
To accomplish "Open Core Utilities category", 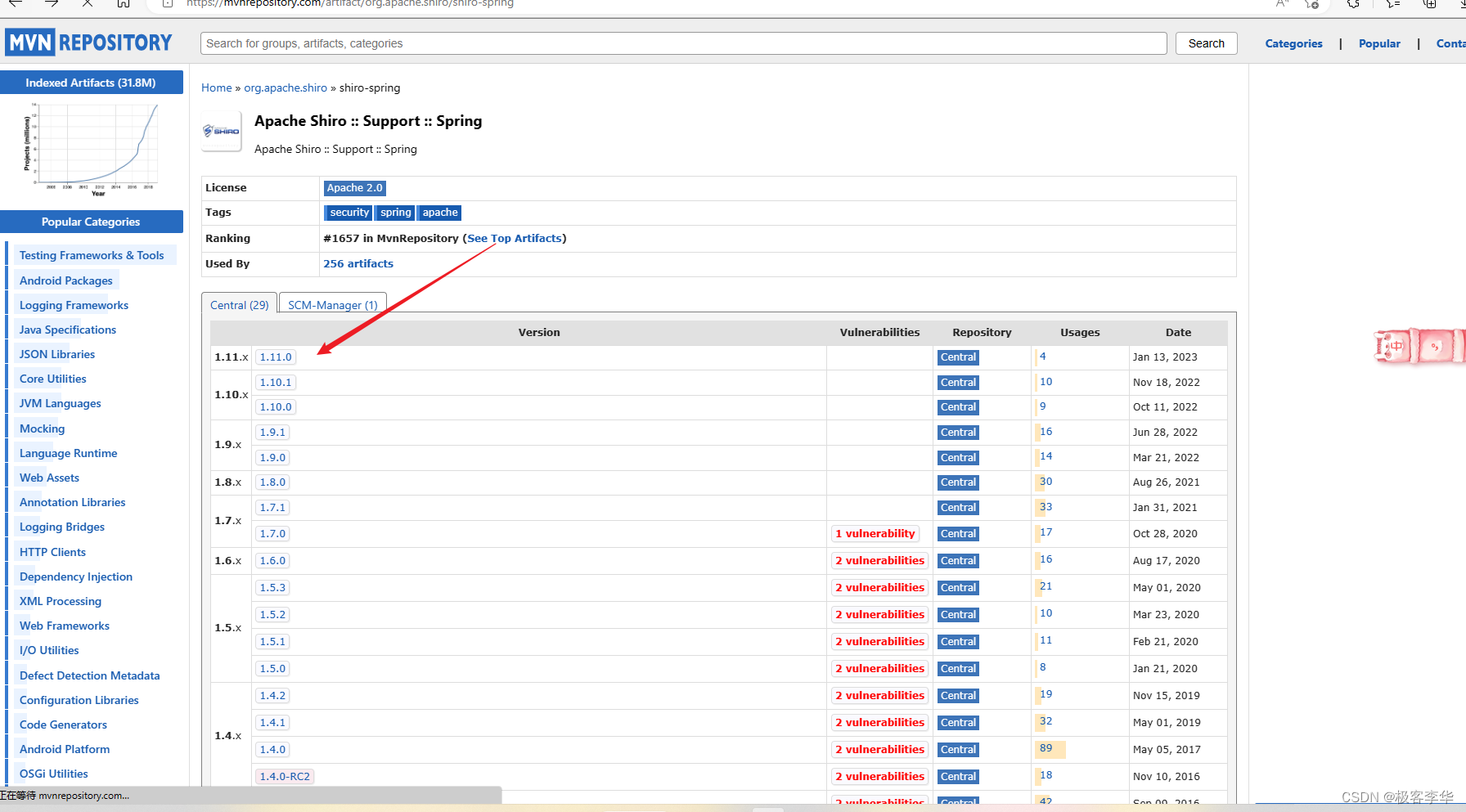I will [x=53, y=379].
